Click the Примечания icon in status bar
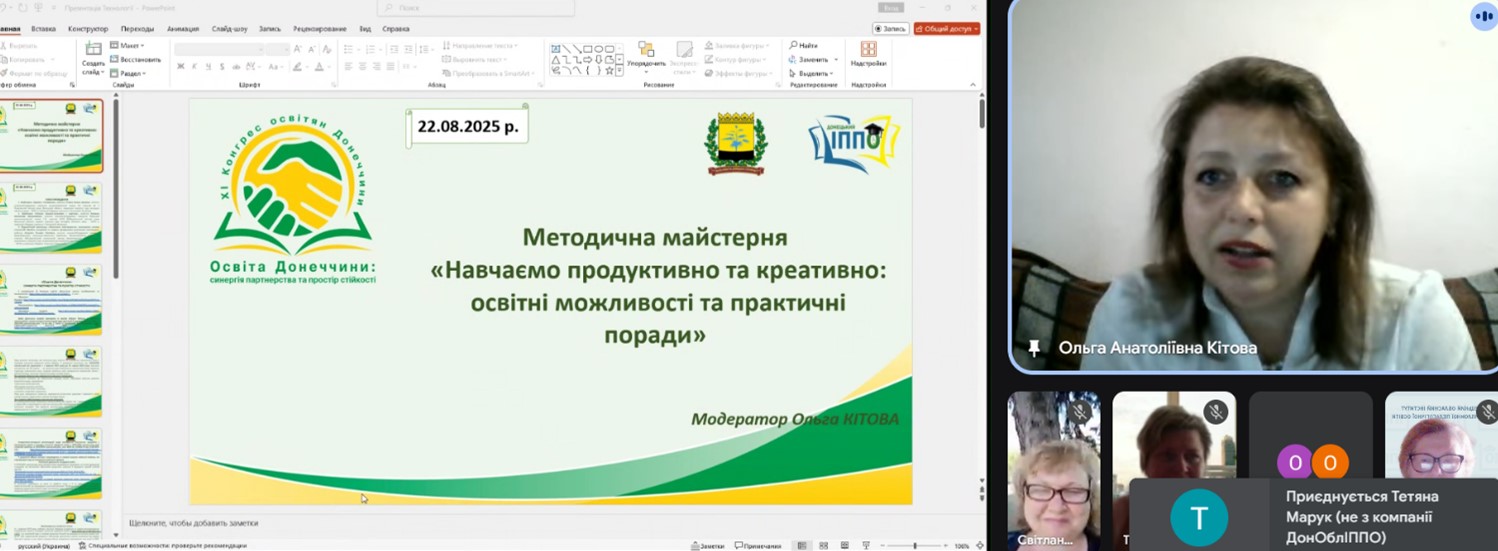Screen dimensions: 1498x551 (759, 546)
